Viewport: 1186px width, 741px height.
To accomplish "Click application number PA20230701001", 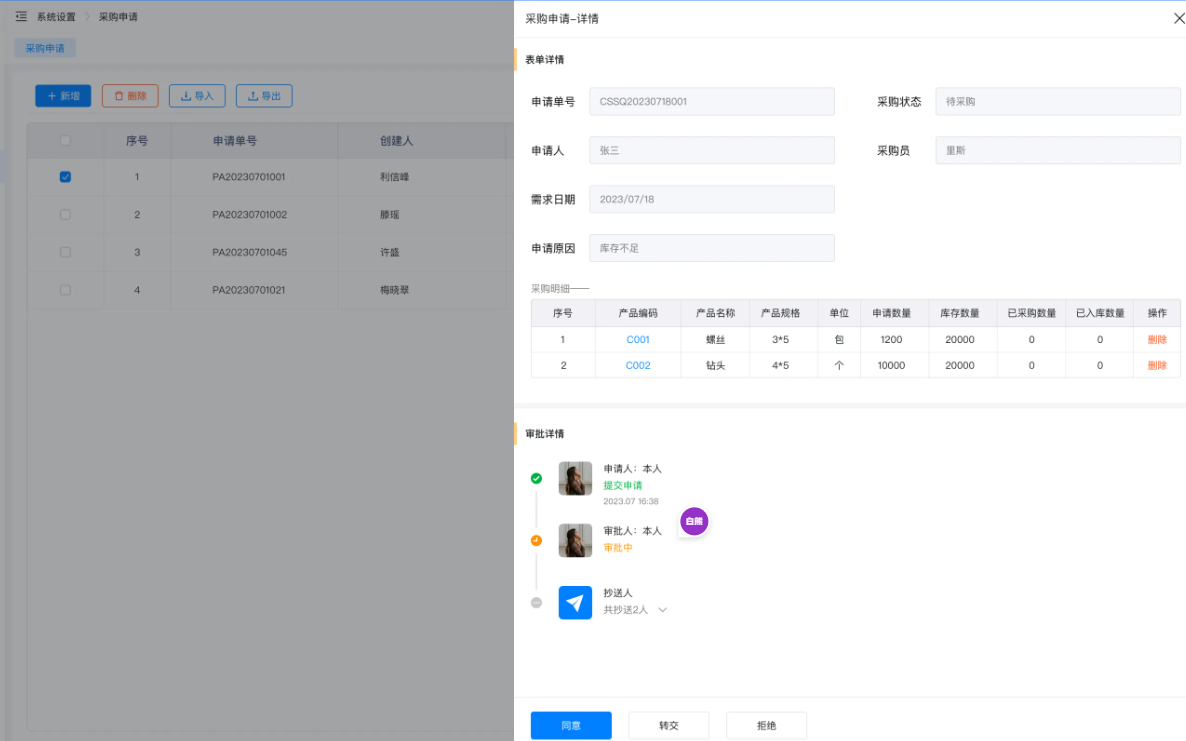I will click(249, 177).
